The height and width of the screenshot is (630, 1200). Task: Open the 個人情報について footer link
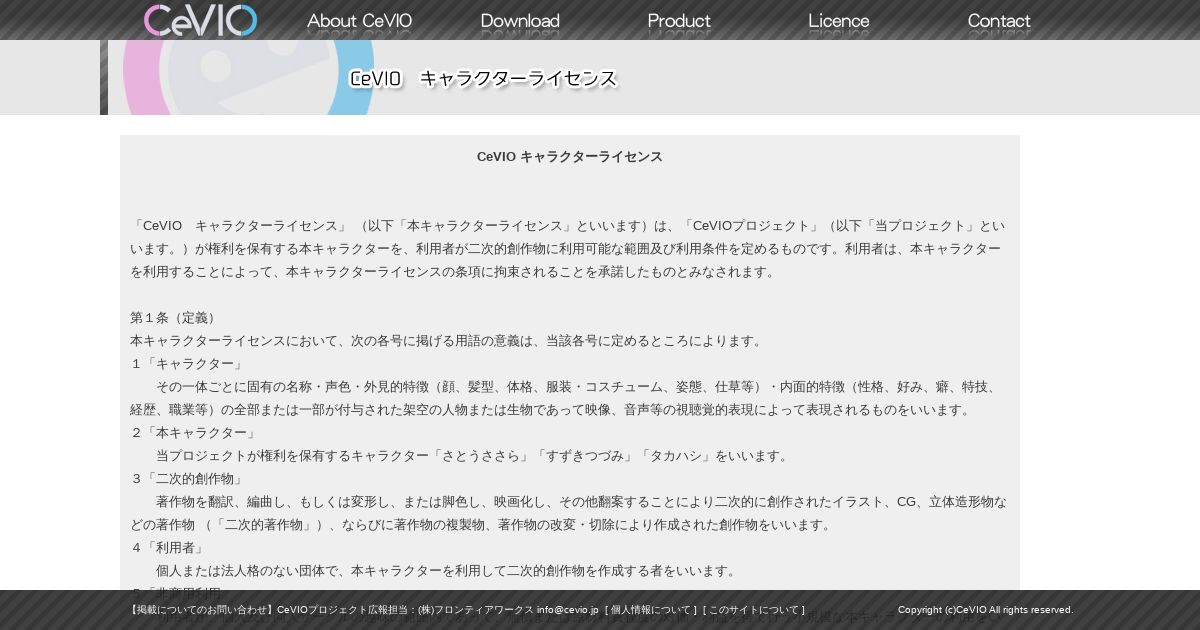click(x=651, y=610)
